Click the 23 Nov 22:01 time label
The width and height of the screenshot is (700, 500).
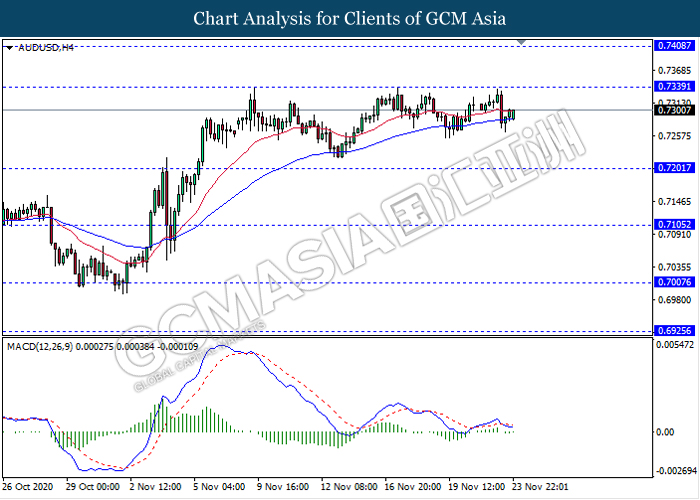(x=541, y=487)
